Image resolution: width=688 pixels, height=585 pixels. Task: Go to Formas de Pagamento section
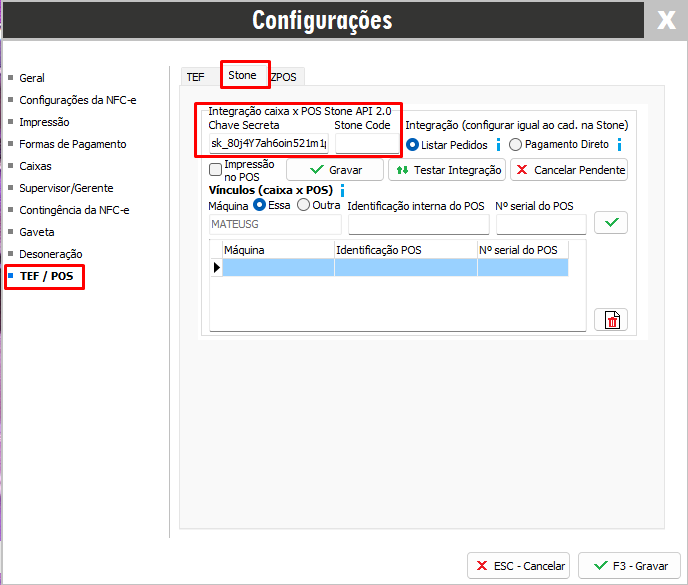(72, 144)
